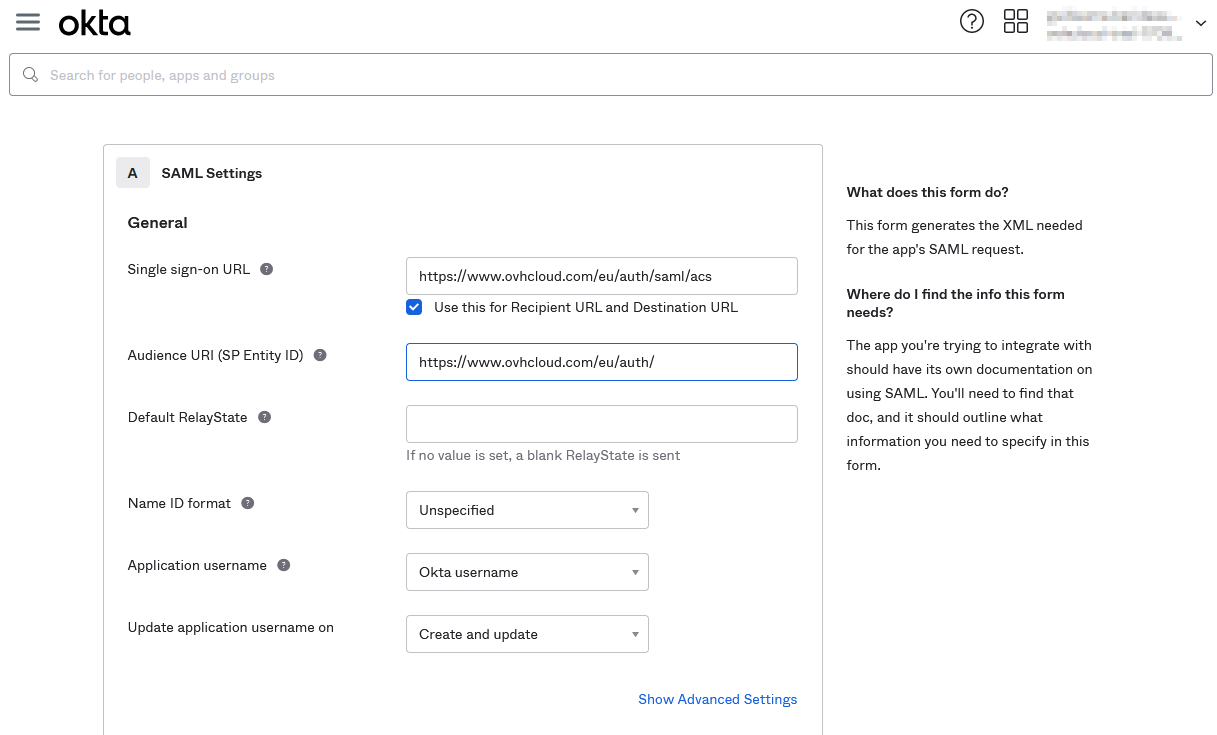Open the Name ID format dropdown

tap(527, 510)
